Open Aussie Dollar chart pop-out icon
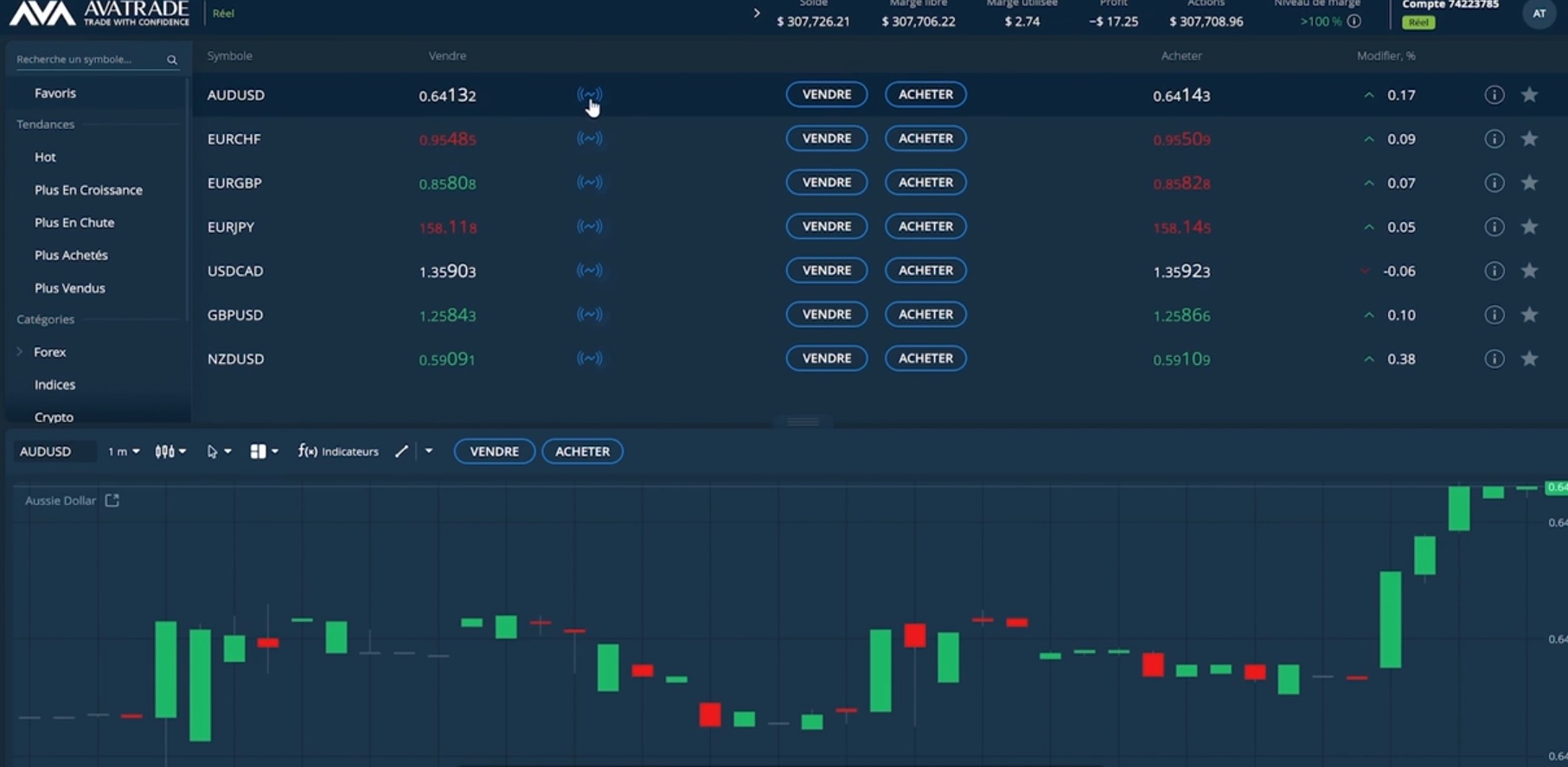The height and width of the screenshot is (767, 1568). (112, 500)
